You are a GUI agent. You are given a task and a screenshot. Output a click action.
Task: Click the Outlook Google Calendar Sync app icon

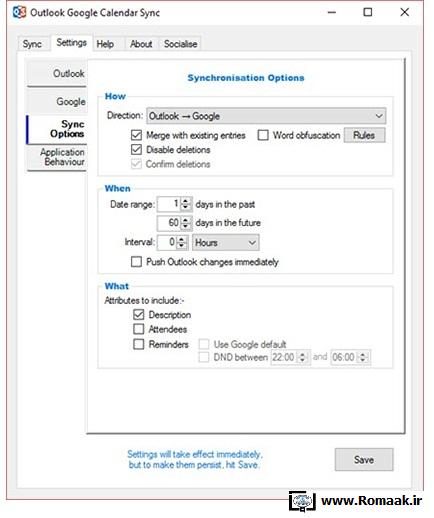19,13
